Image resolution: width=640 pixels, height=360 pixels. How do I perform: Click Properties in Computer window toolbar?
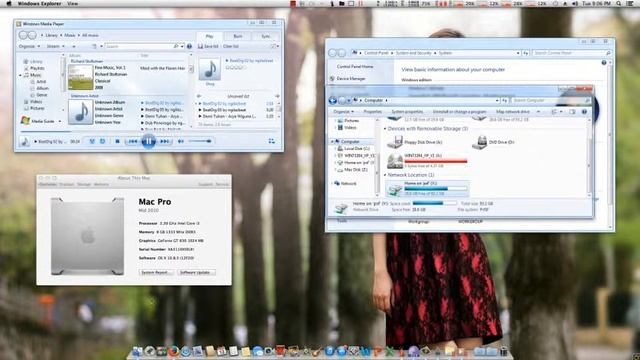pos(373,111)
